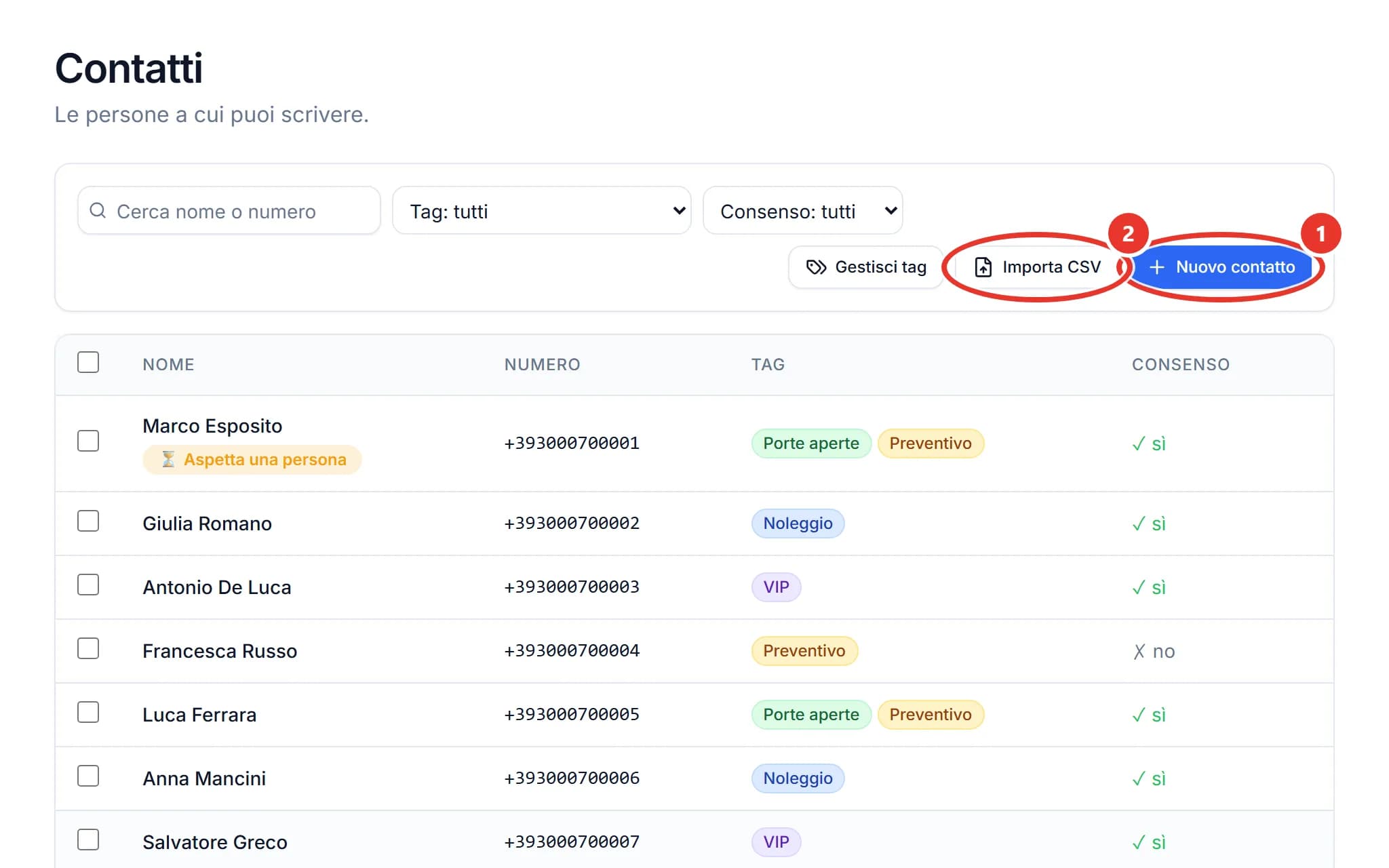This screenshot has width=1389, height=868.
Task: Click the VIP tag for Salvatore Greco
Action: point(776,842)
